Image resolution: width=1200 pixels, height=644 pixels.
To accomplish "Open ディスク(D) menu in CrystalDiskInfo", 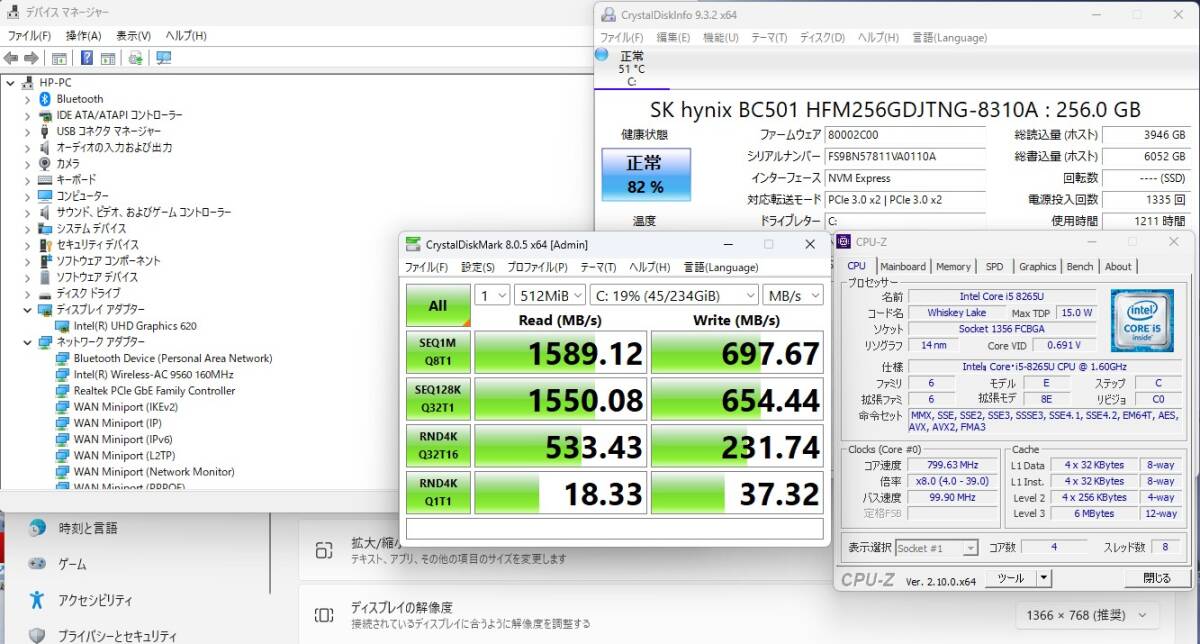I will [x=822, y=37].
